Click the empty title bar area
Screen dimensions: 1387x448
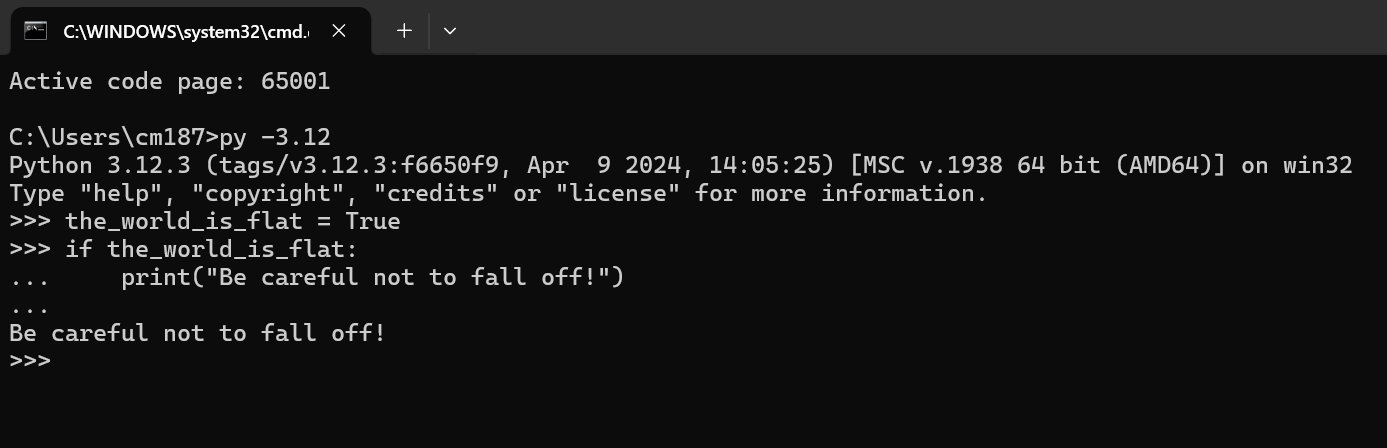(x=900, y=30)
